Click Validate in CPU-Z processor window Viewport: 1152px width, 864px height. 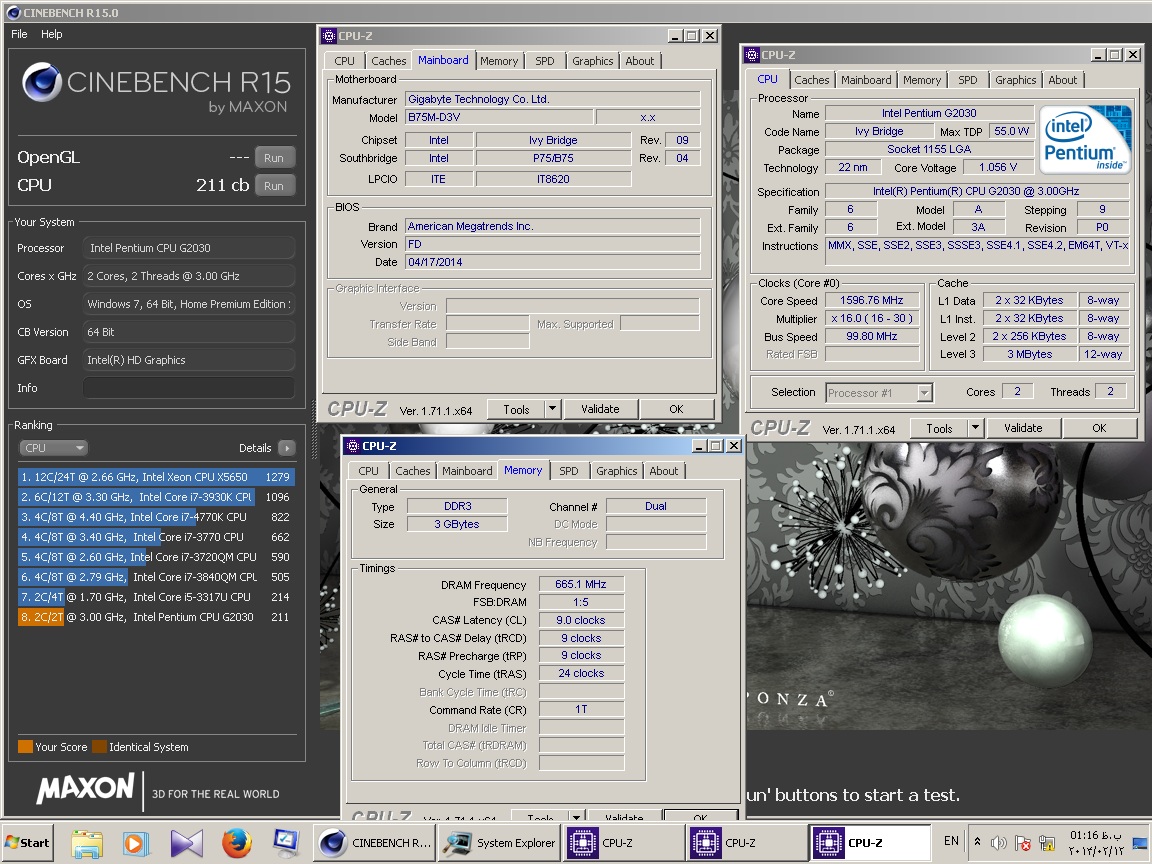tap(1023, 428)
